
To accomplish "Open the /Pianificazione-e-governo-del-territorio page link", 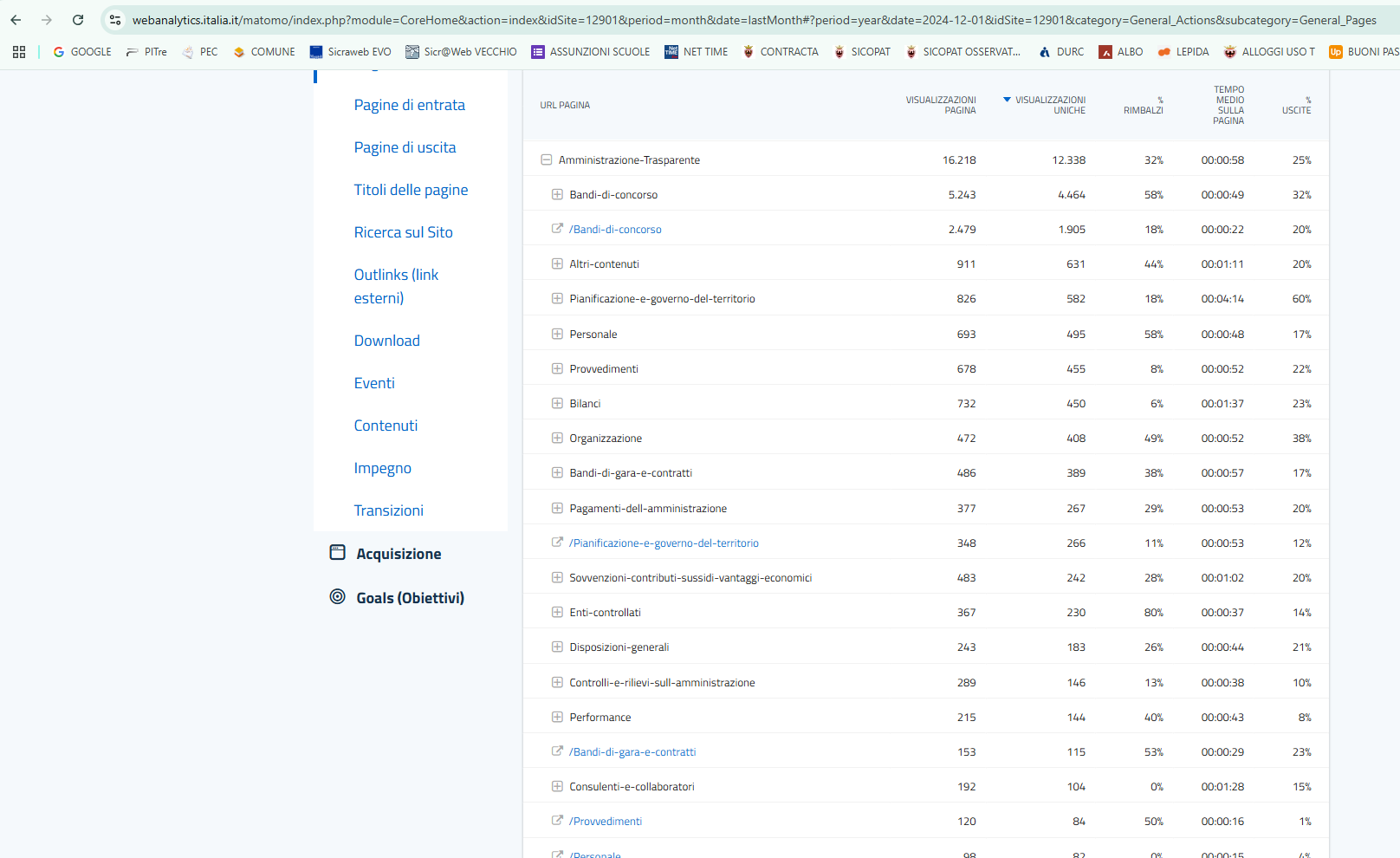I will pos(664,543).
